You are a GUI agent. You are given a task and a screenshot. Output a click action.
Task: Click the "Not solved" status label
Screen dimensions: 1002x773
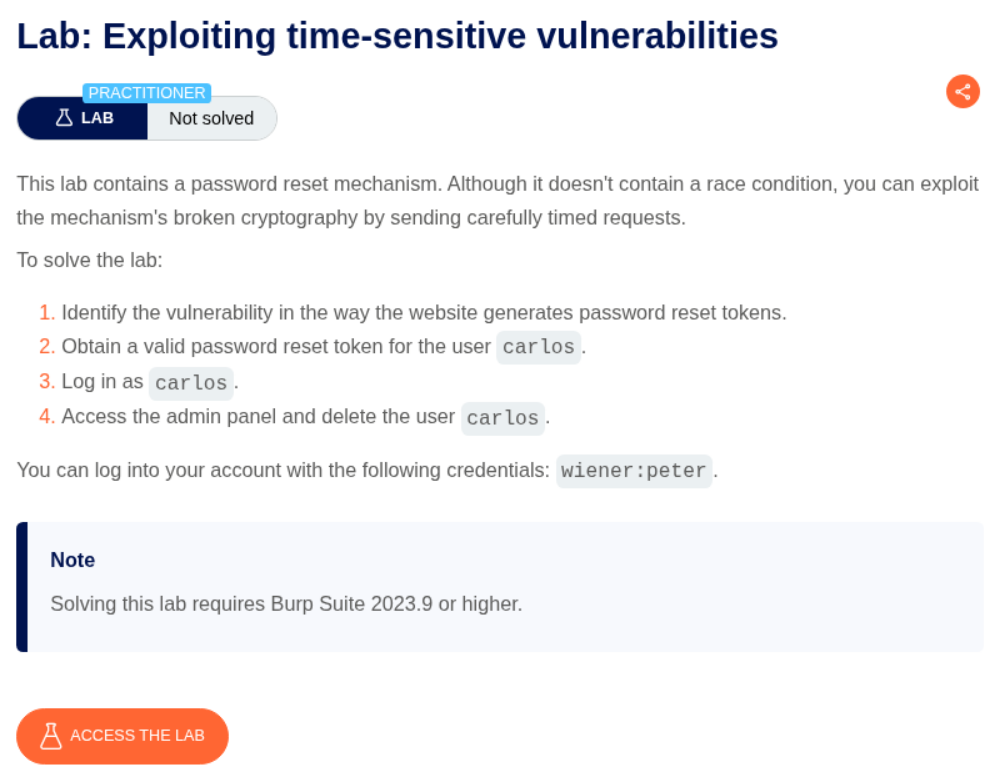pyautogui.click(x=211, y=118)
